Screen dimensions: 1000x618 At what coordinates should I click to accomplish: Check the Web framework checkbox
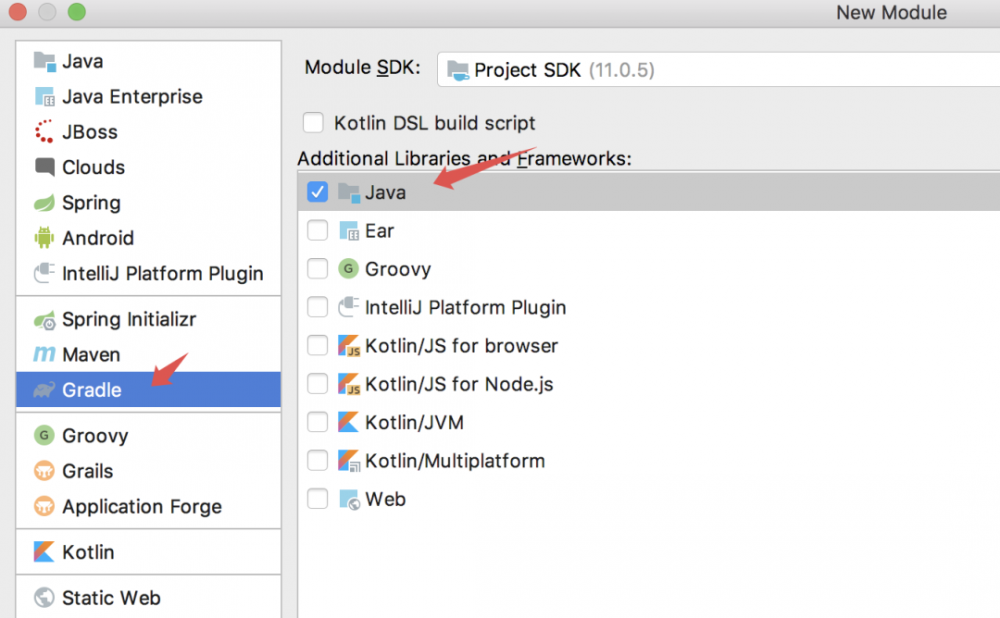pyautogui.click(x=318, y=499)
